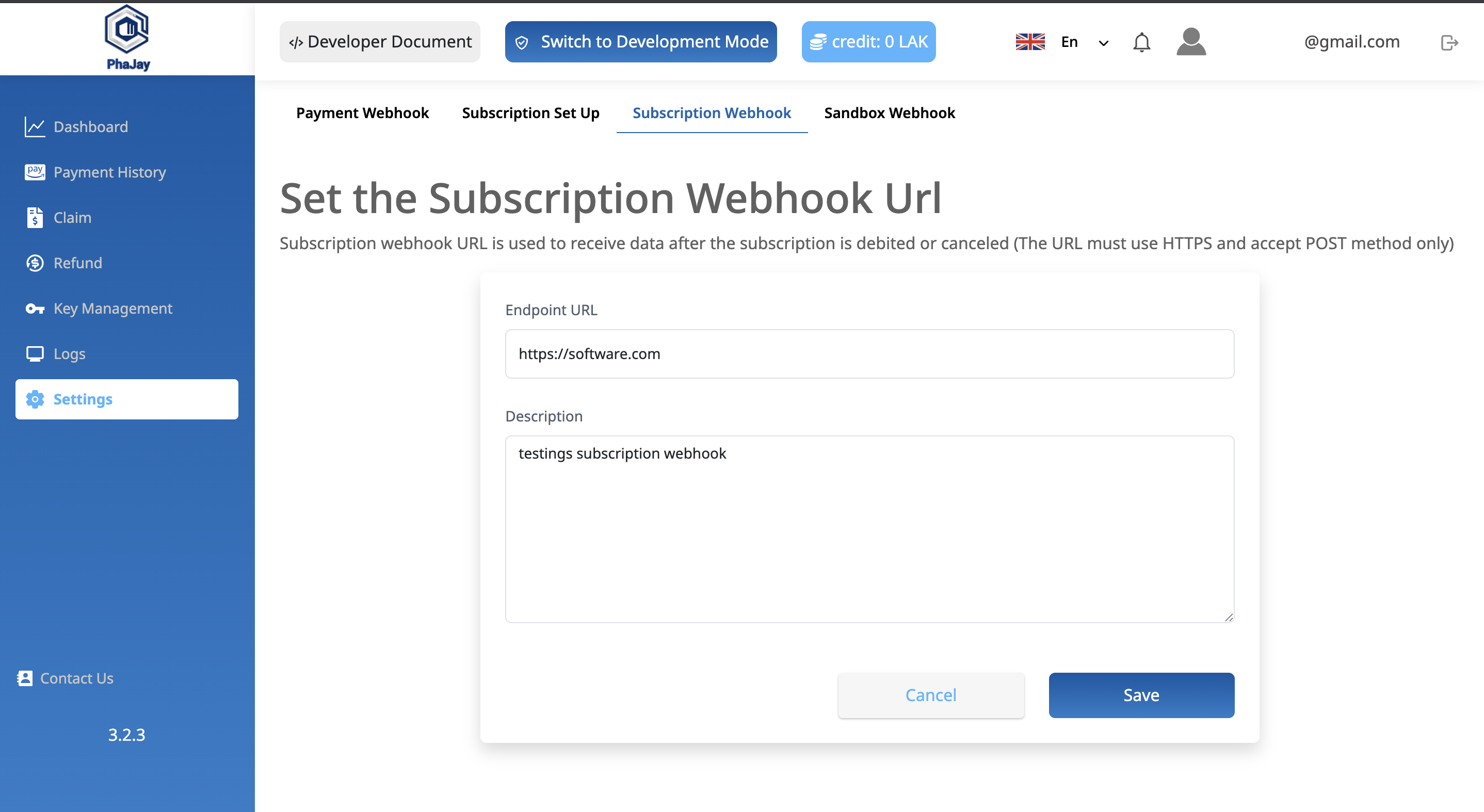Open the Contact Us link

(76, 678)
